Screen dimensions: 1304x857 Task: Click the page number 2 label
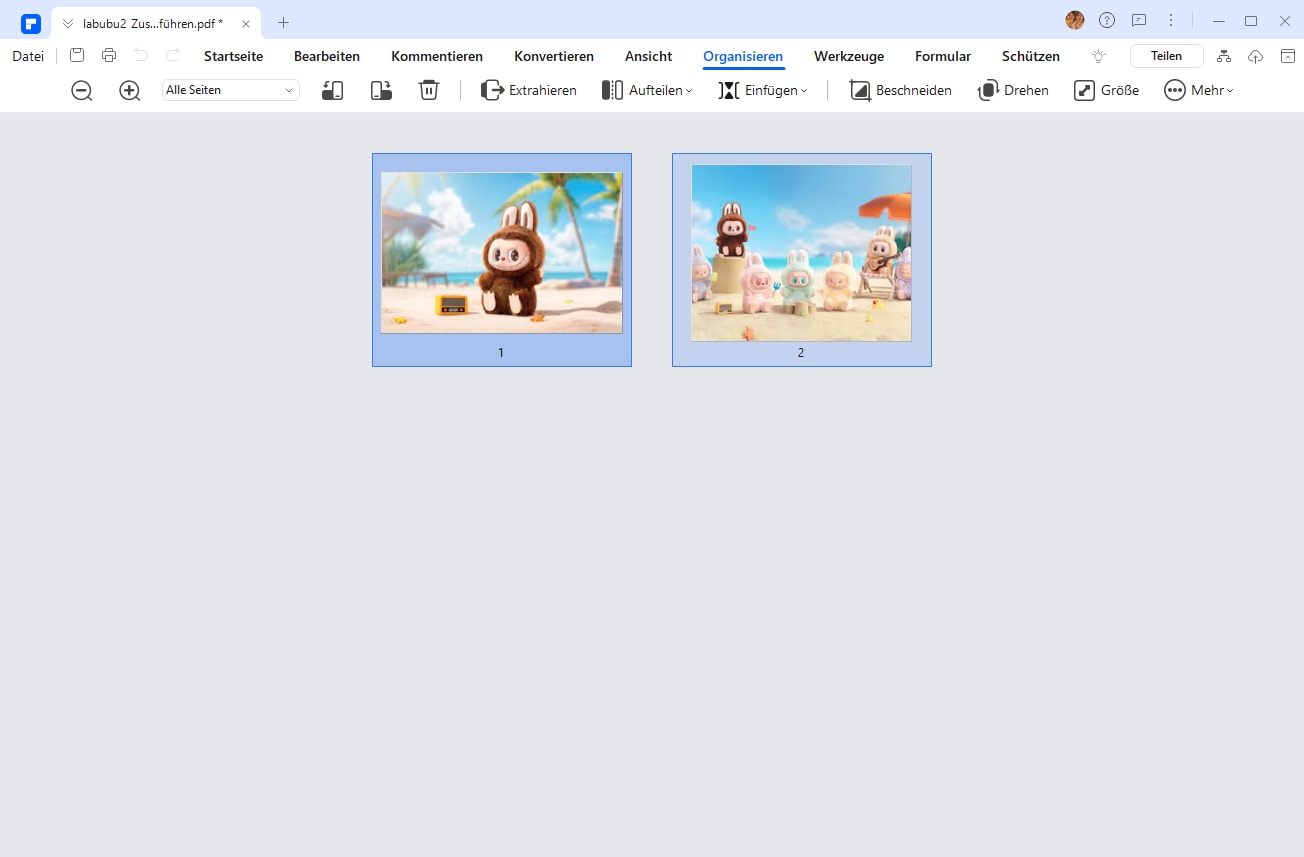click(801, 353)
